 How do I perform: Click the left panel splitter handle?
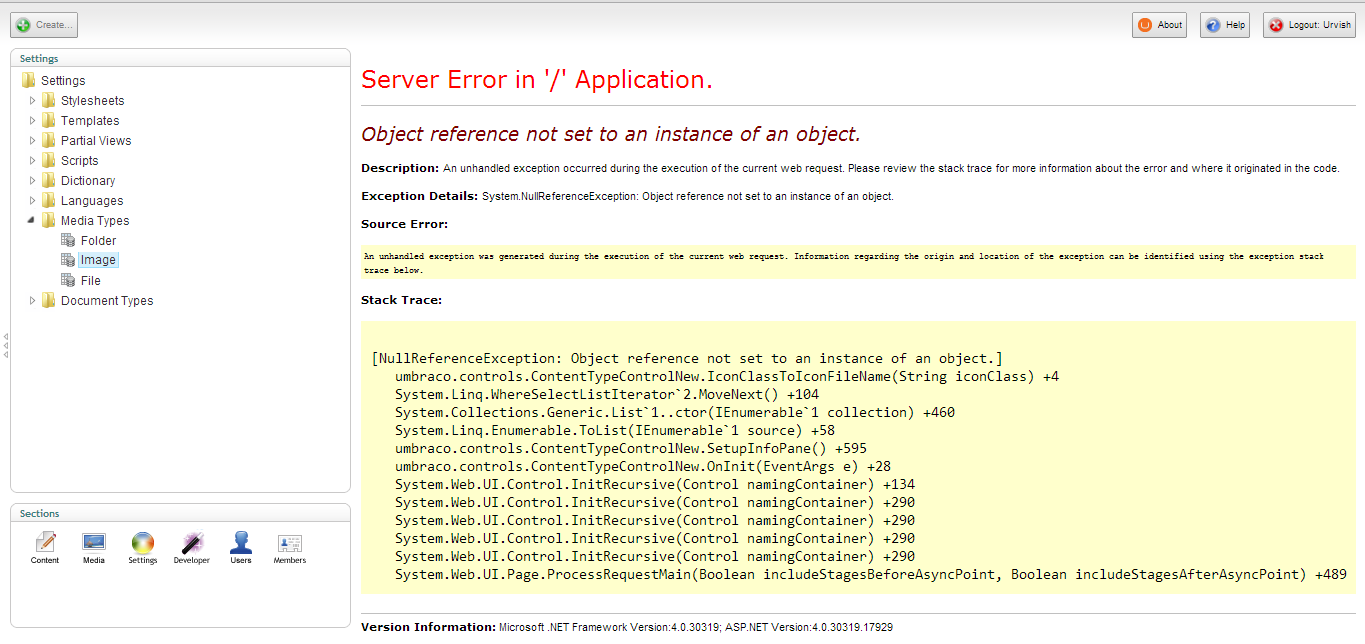(5, 345)
